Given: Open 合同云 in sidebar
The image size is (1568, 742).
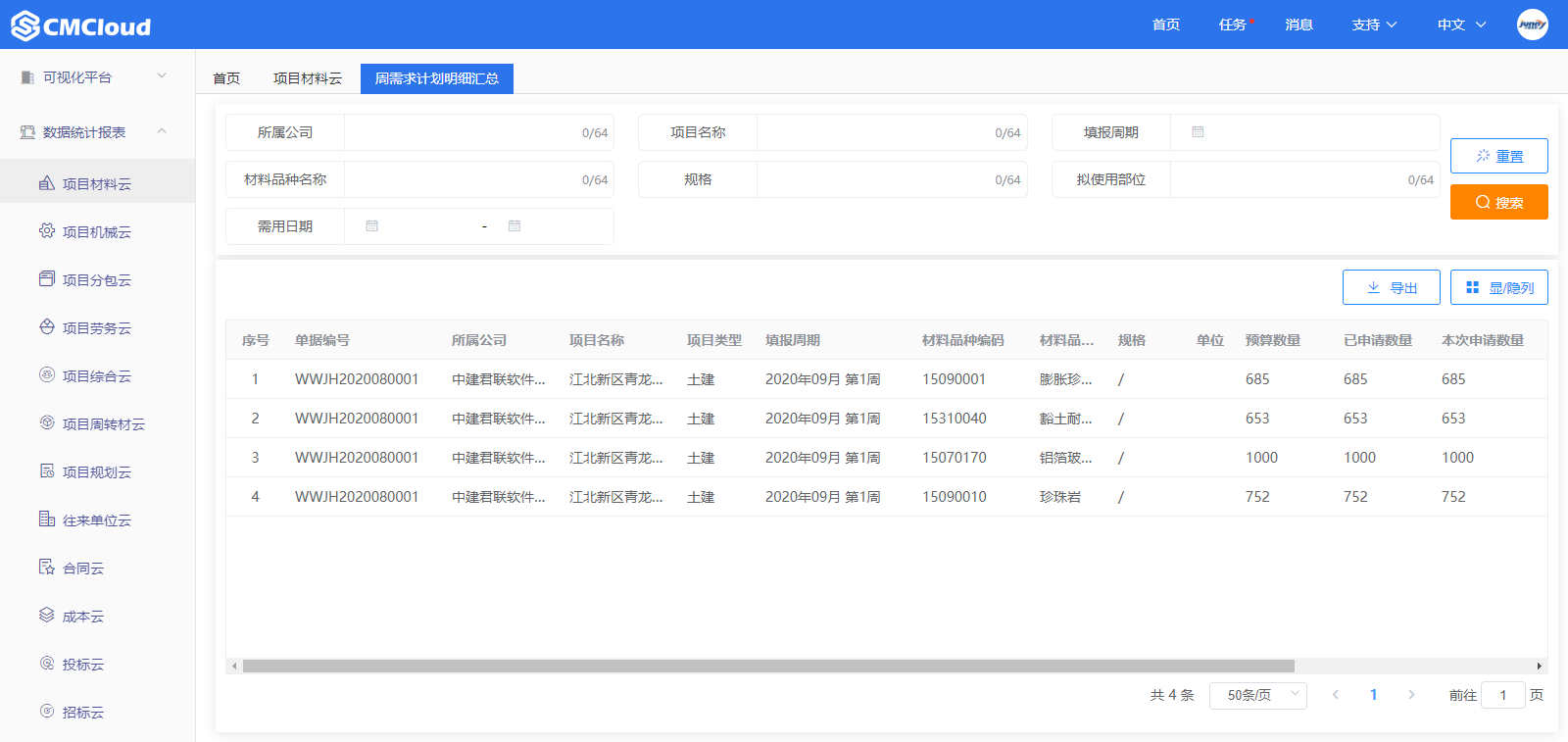Looking at the screenshot, I should [97, 569].
